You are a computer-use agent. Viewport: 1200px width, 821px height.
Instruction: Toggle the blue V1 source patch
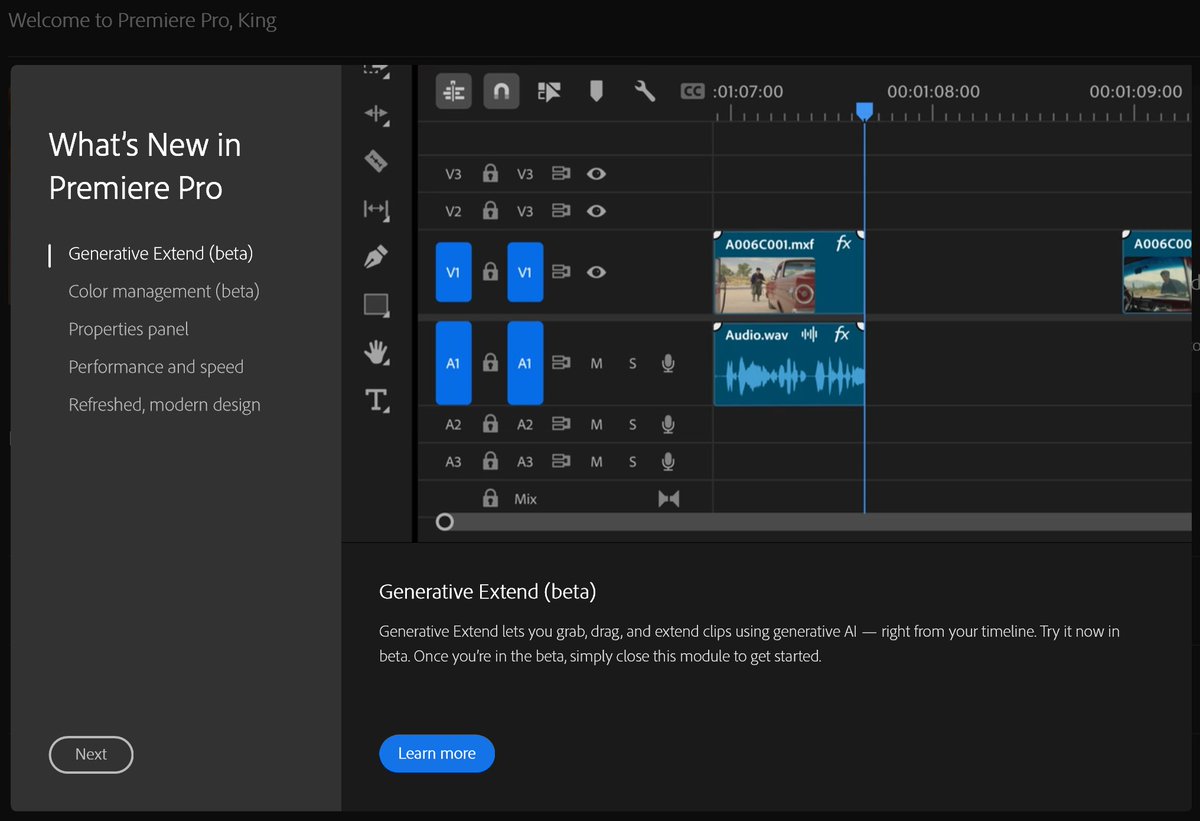[x=453, y=272]
